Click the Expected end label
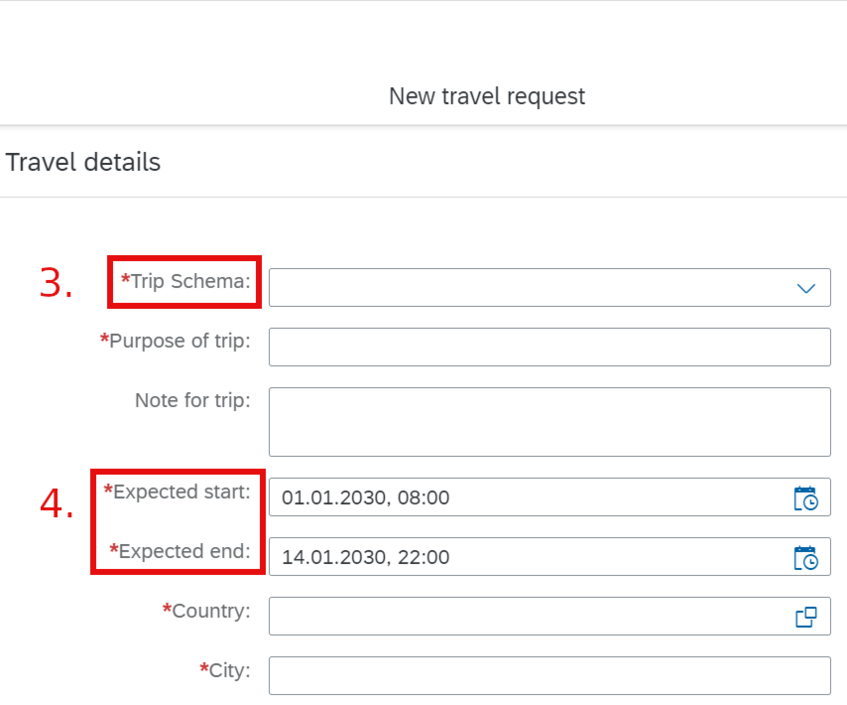 point(180,552)
